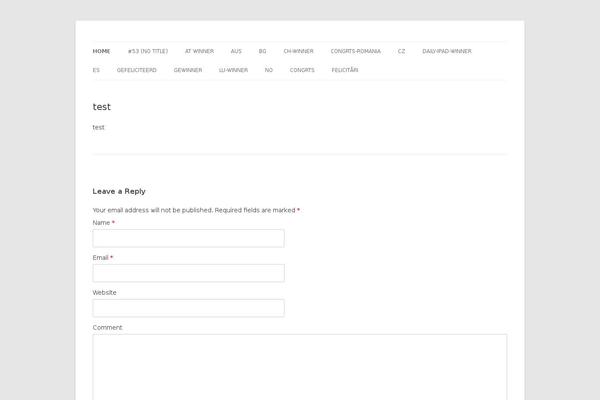Select the BG menu item
The image size is (600, 400).
262,51
